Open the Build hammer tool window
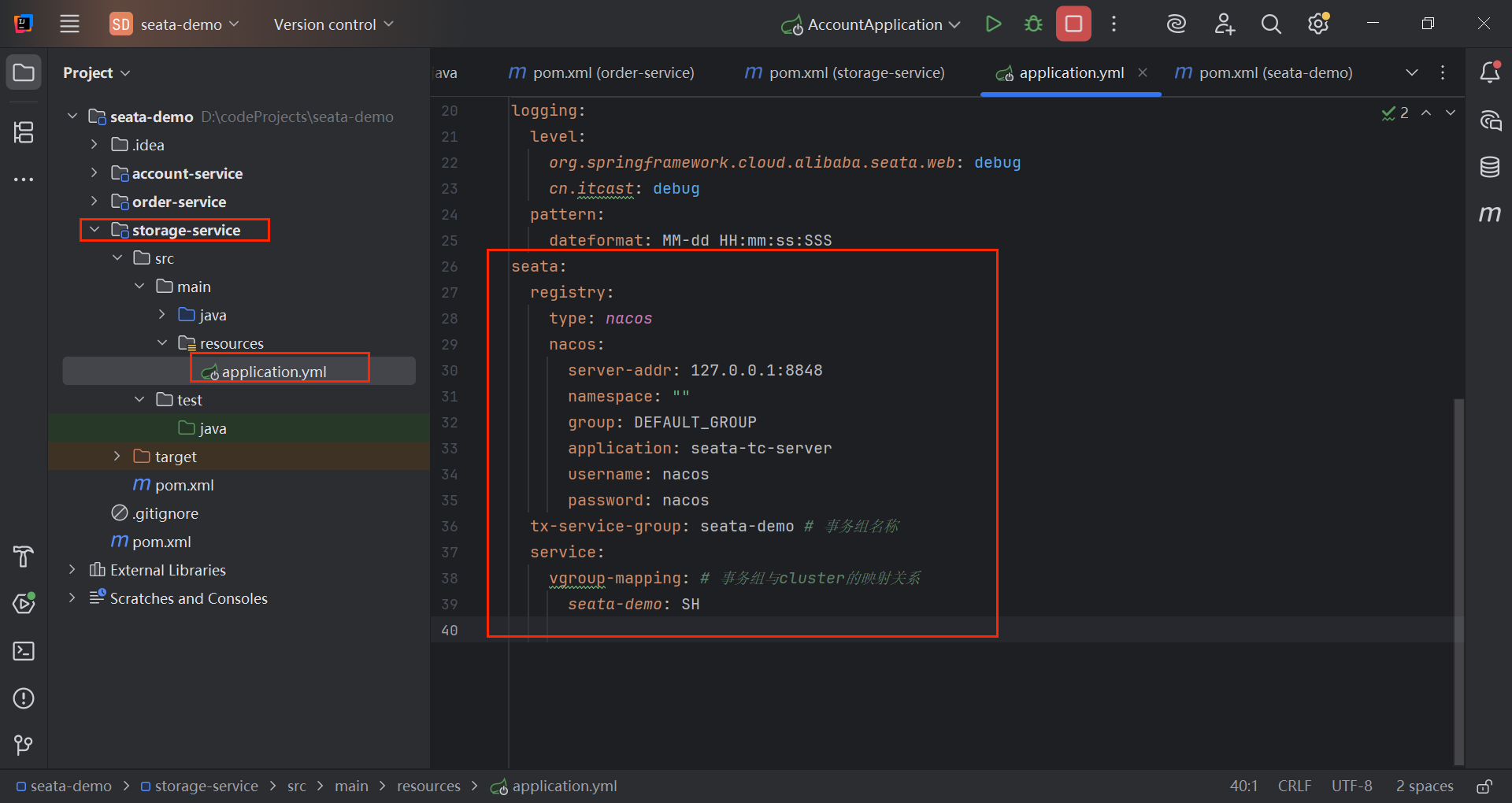The image size is (1512, 803). coord(24,557)
